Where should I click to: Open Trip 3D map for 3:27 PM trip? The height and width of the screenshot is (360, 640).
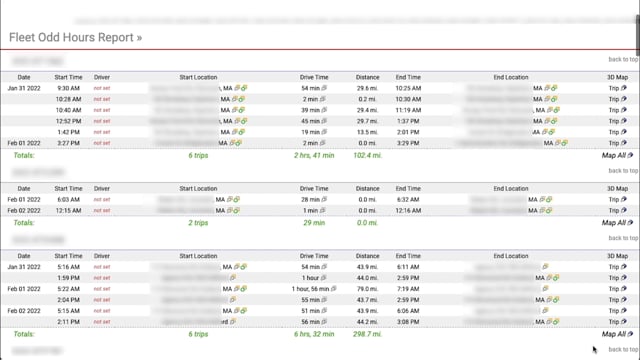[x=617, y=143]
